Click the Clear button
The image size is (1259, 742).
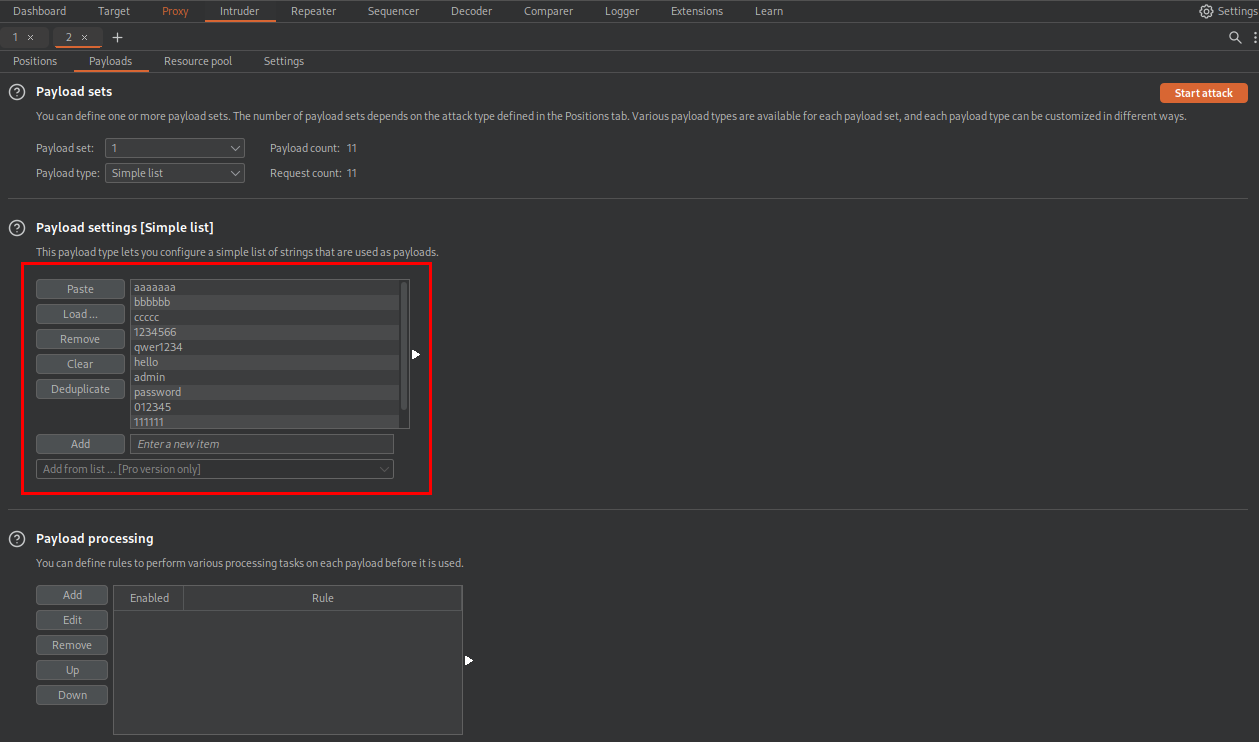pyautogui.click(x=80, y=364)
